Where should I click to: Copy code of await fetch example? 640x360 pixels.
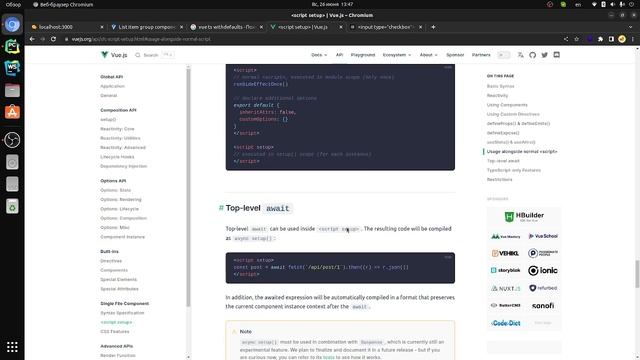coord(448,257)
